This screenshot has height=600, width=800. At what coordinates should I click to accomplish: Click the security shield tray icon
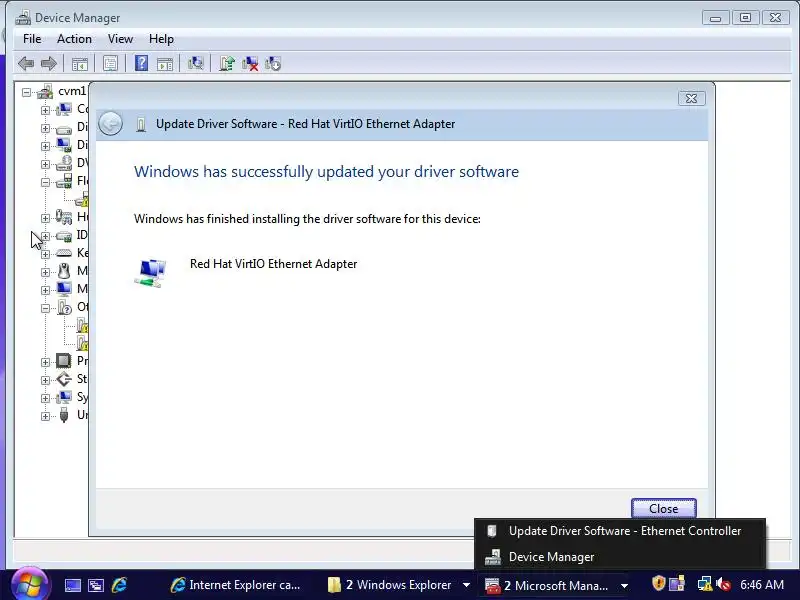659,583
